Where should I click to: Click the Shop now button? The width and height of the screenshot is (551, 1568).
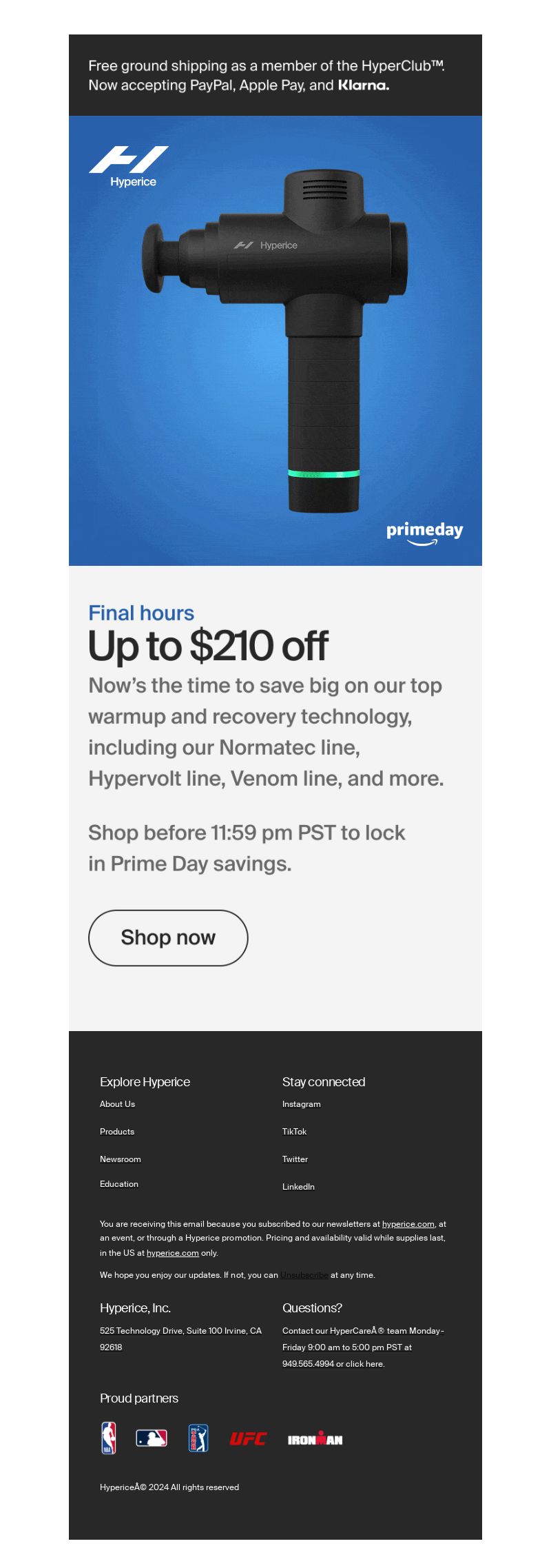168,937
